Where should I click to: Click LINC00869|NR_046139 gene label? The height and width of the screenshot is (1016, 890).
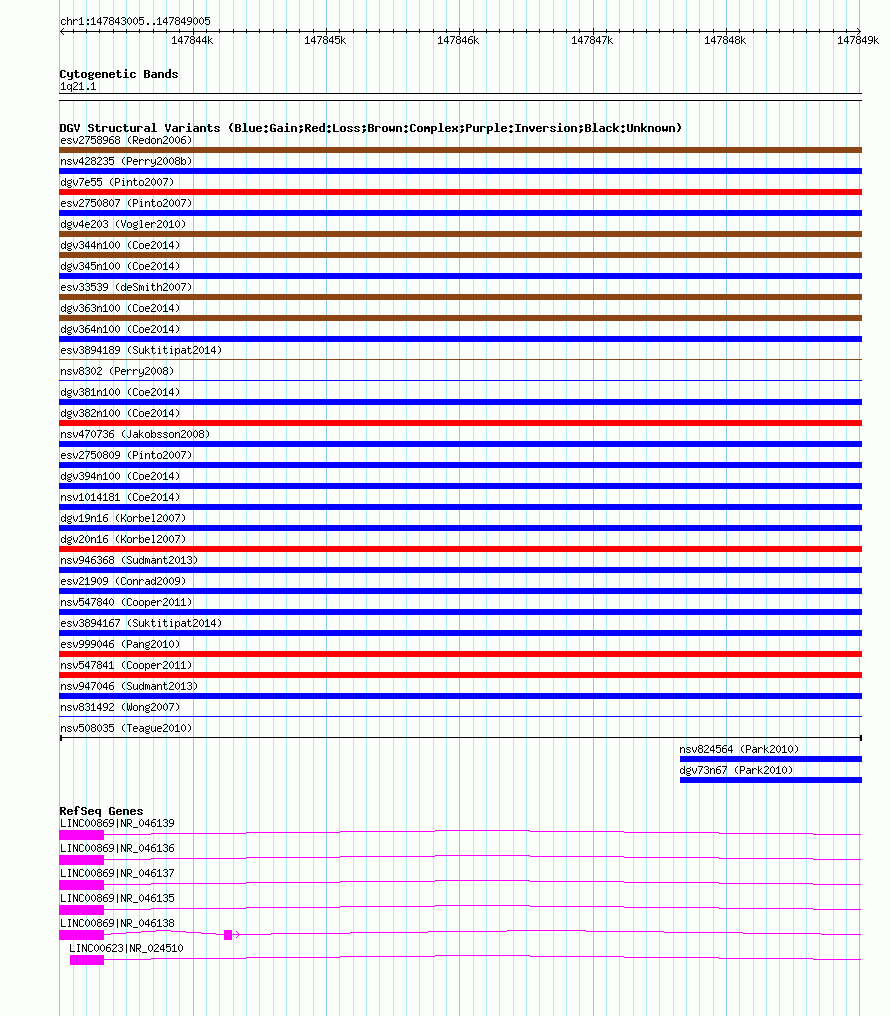pyautogui.click(x=117, y=823)
